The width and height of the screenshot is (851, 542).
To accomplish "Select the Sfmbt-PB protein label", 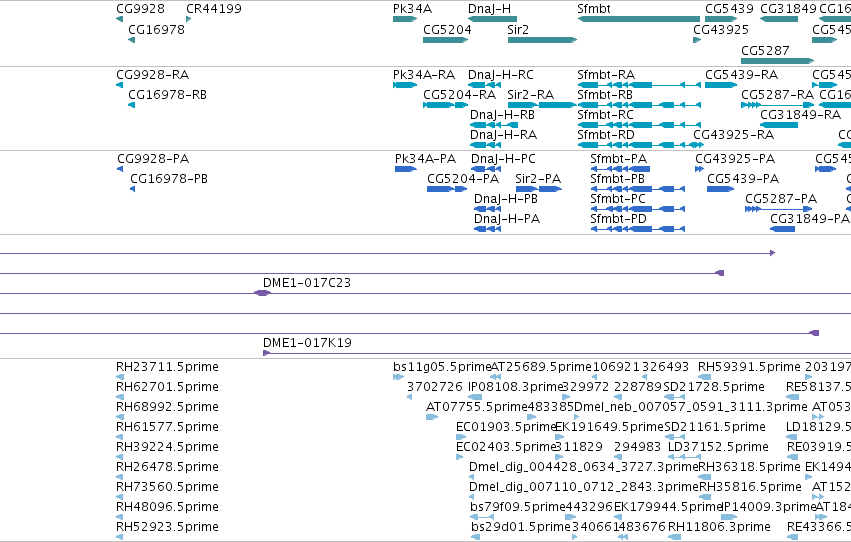I will click(618, 178).
